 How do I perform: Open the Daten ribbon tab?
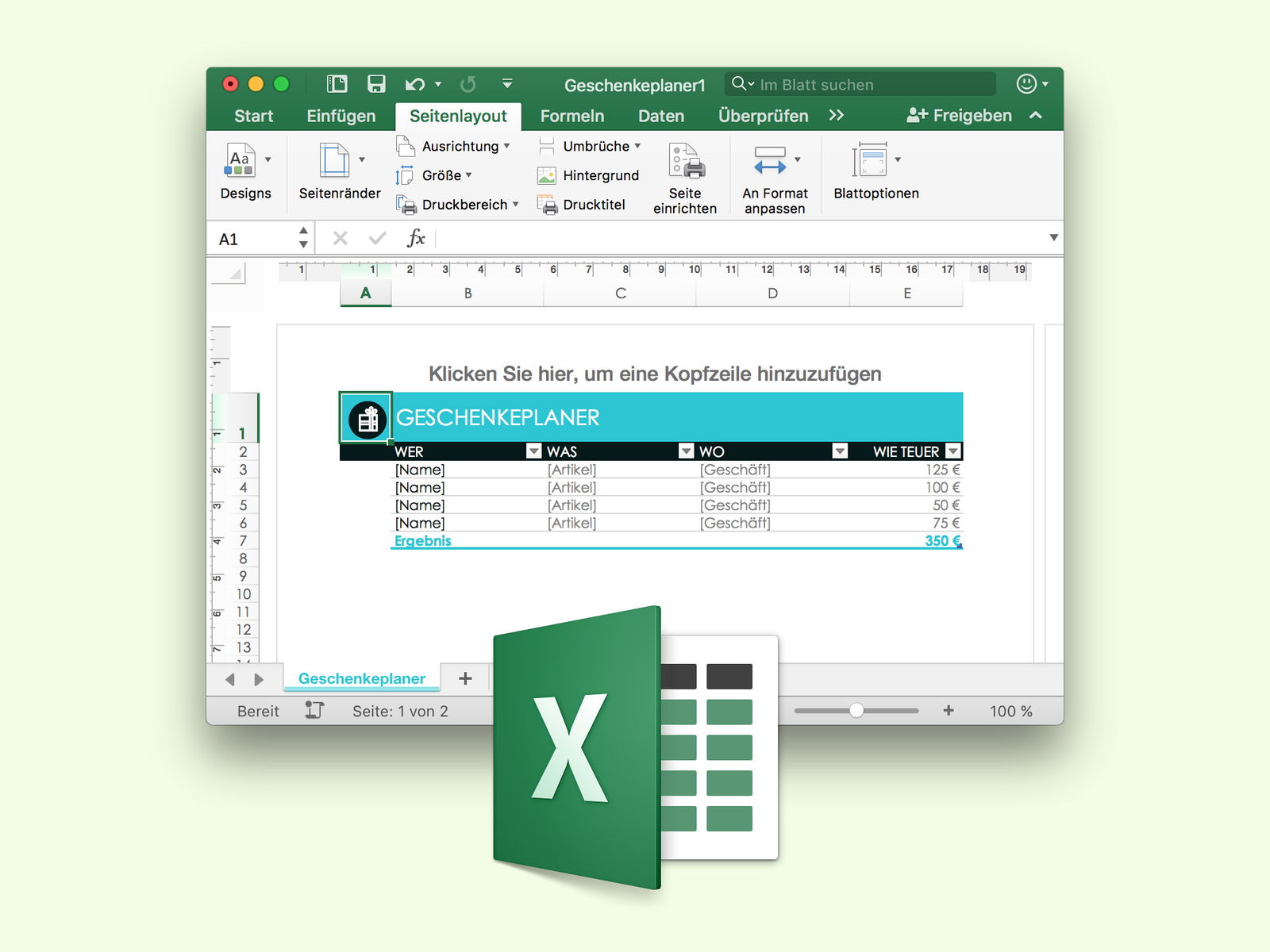[661, 116]
